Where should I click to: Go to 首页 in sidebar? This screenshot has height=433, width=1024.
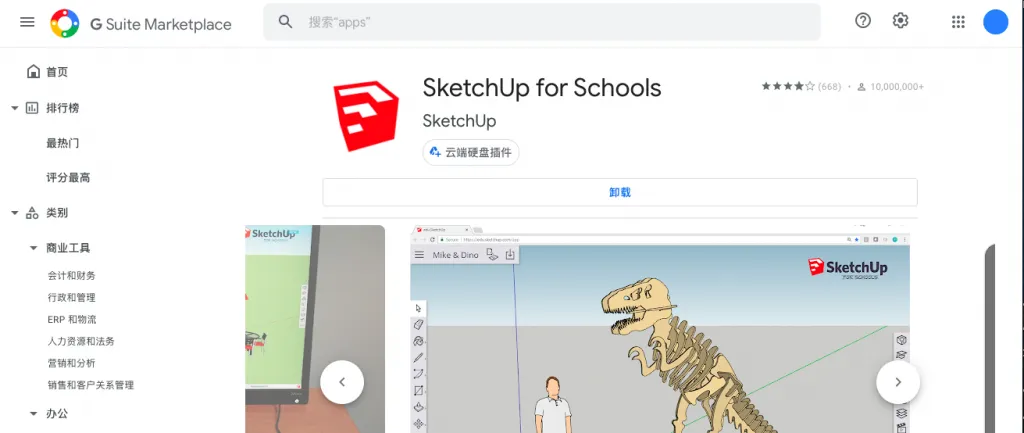(57, 72)
